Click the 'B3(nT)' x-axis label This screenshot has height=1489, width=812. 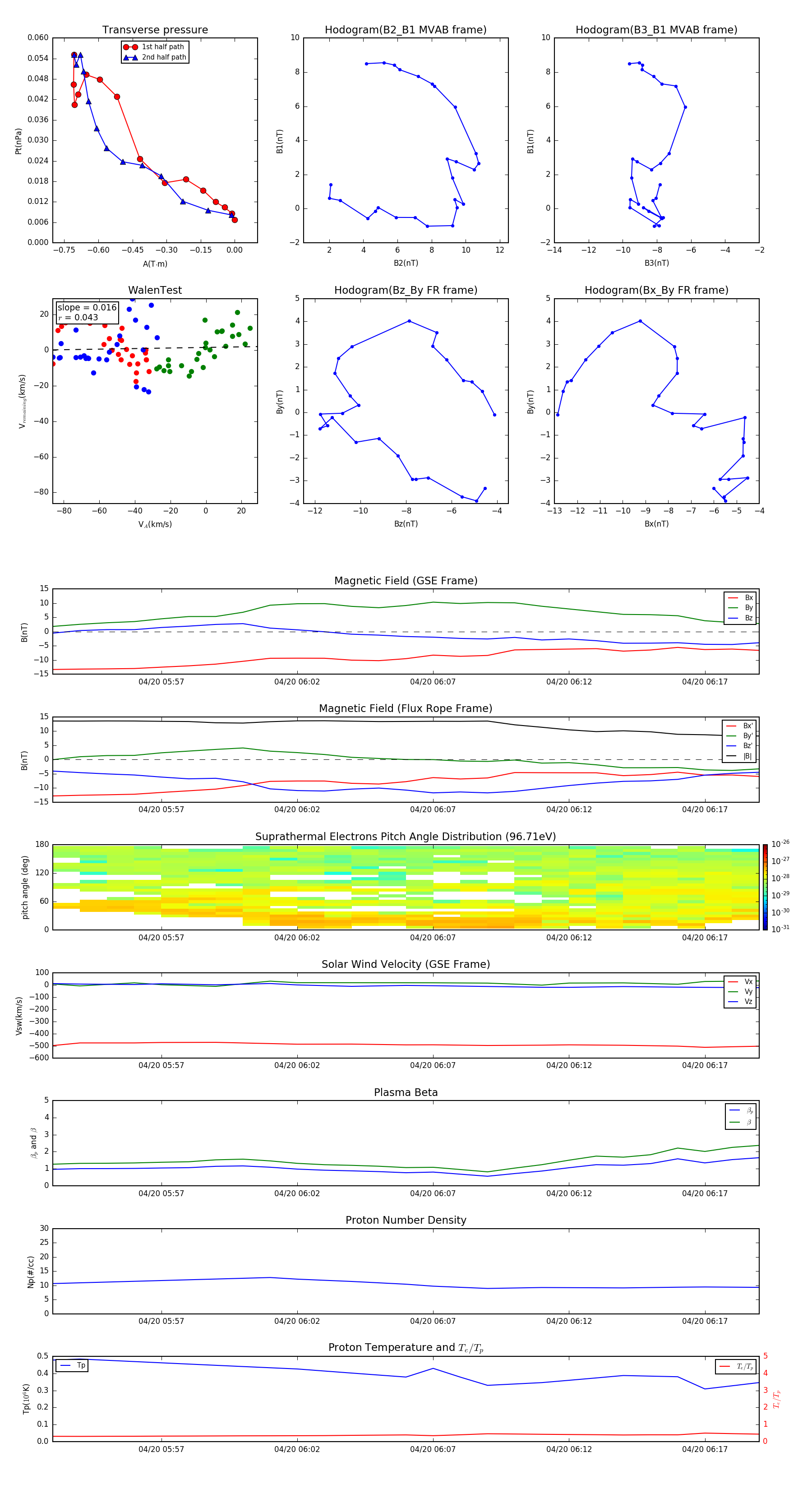coord(656,263)
